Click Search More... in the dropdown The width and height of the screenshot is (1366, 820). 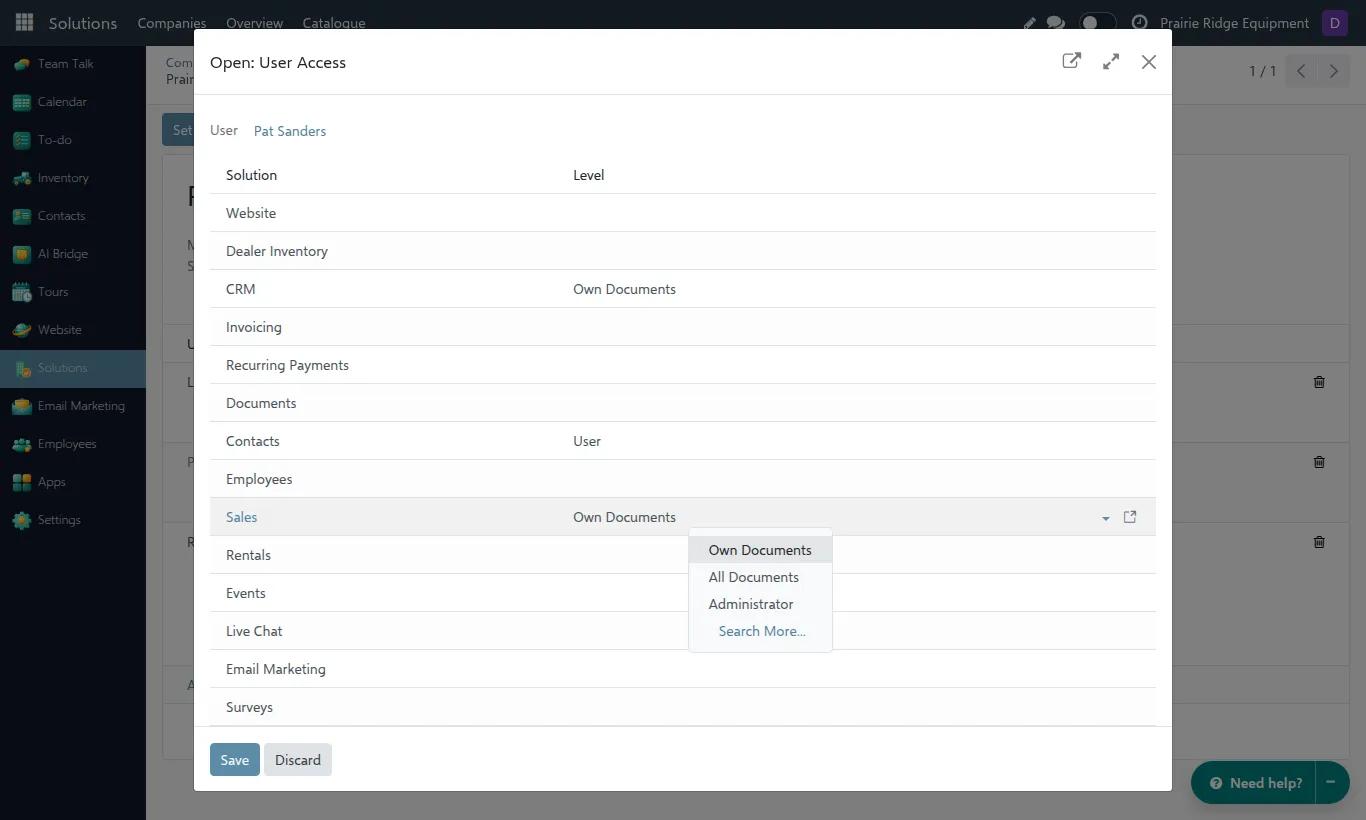[762, 631]
